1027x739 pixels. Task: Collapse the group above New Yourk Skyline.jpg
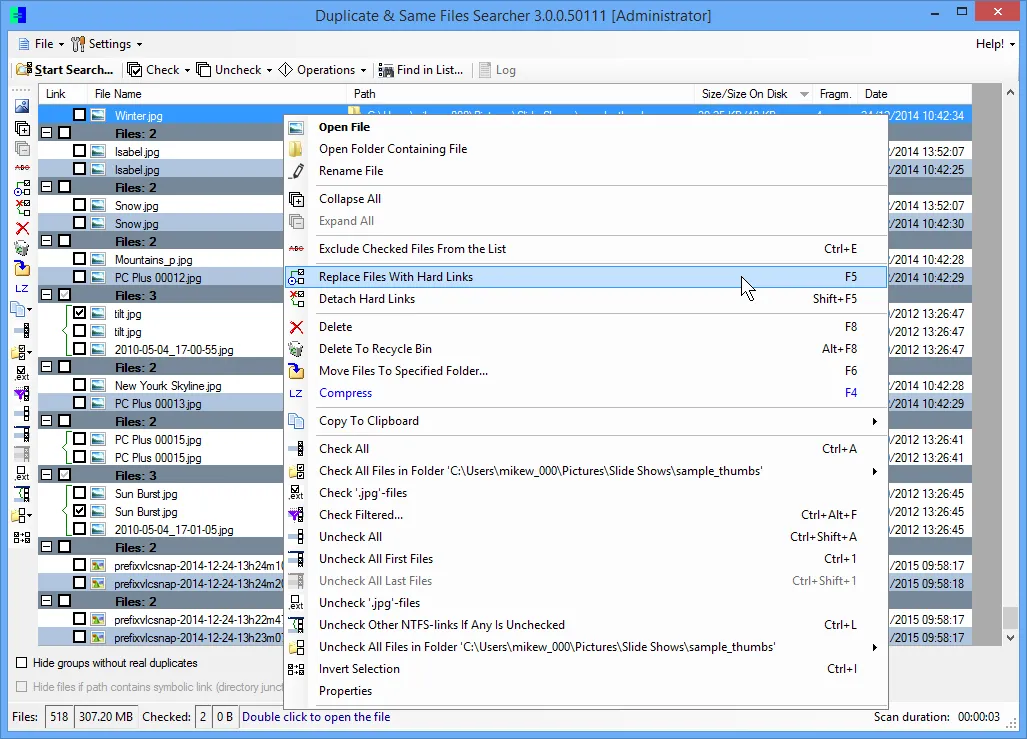click(47, 367)
